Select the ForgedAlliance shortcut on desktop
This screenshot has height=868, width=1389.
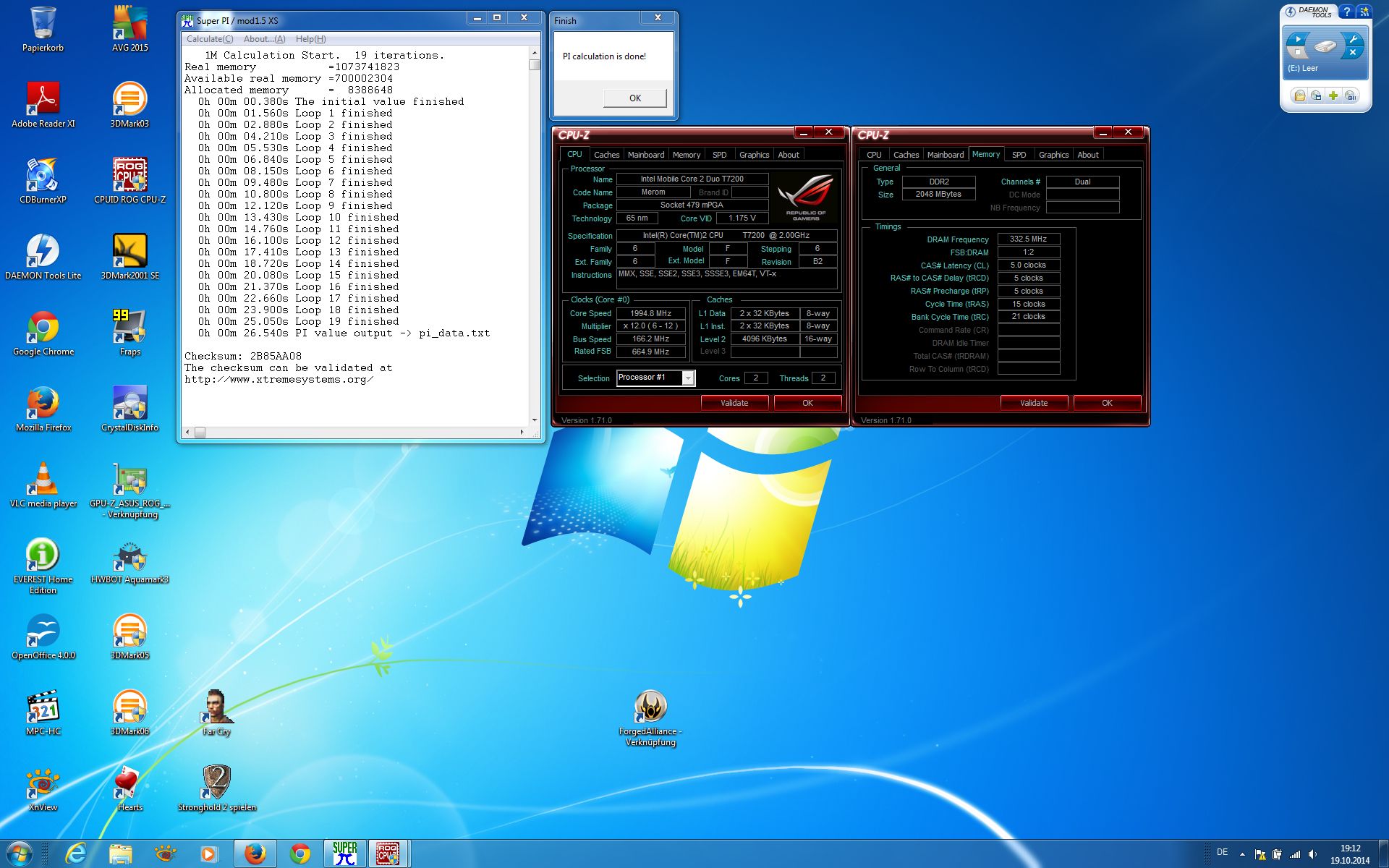pyautogui.click(x=650, y=718)
